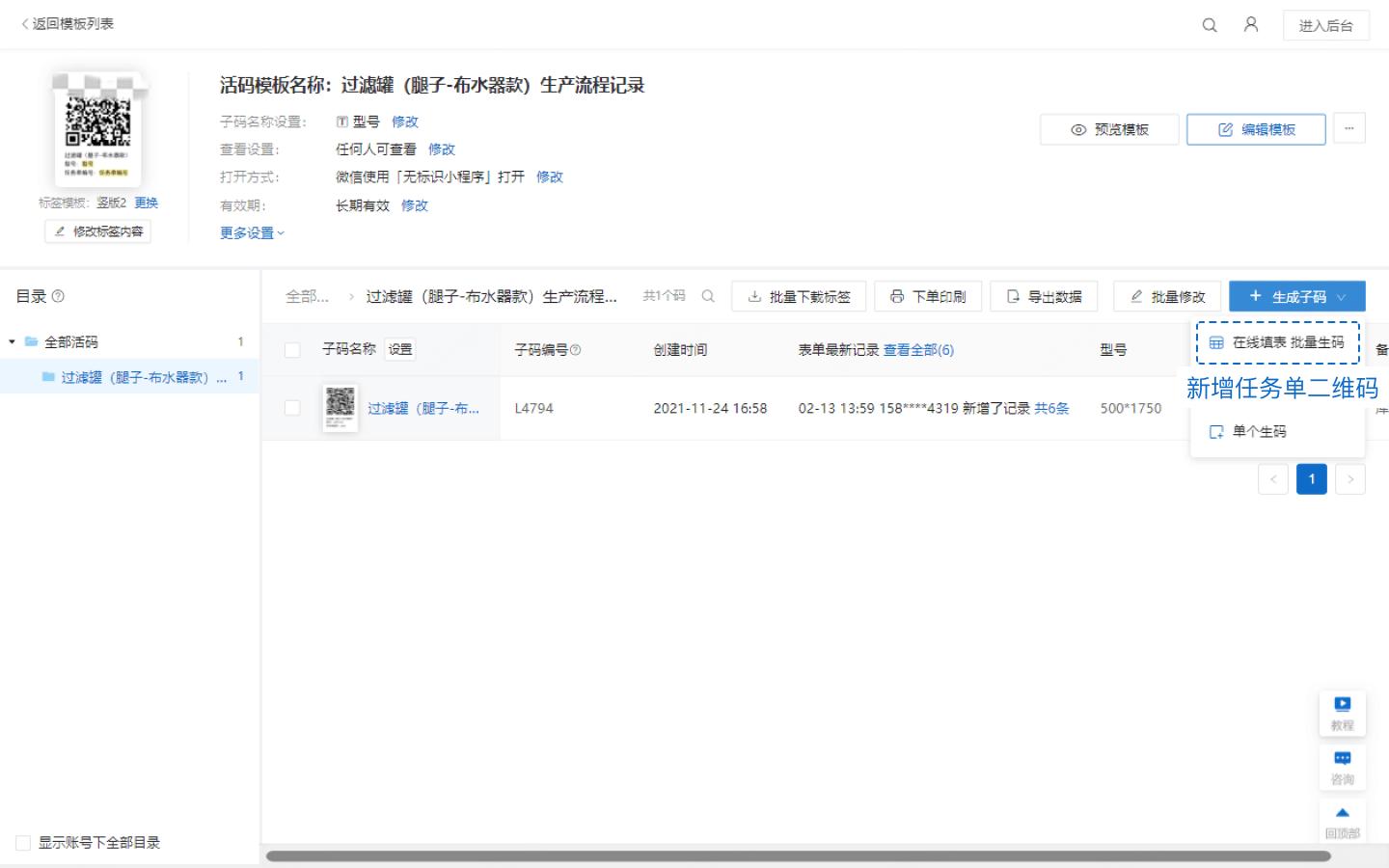1389x868 pixels.
Task: Expand the 更多设置 section
Action: point(250,232)
